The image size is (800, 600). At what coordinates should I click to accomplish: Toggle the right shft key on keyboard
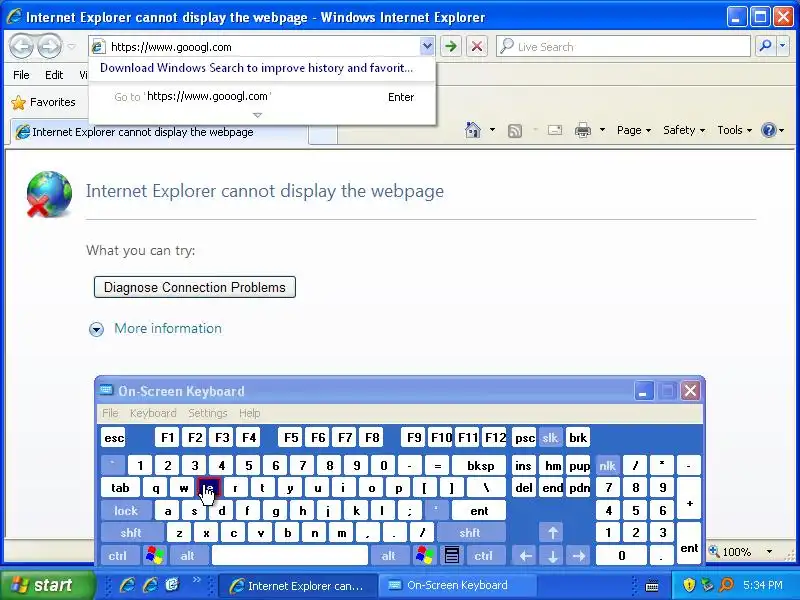[x=470, y=533]
